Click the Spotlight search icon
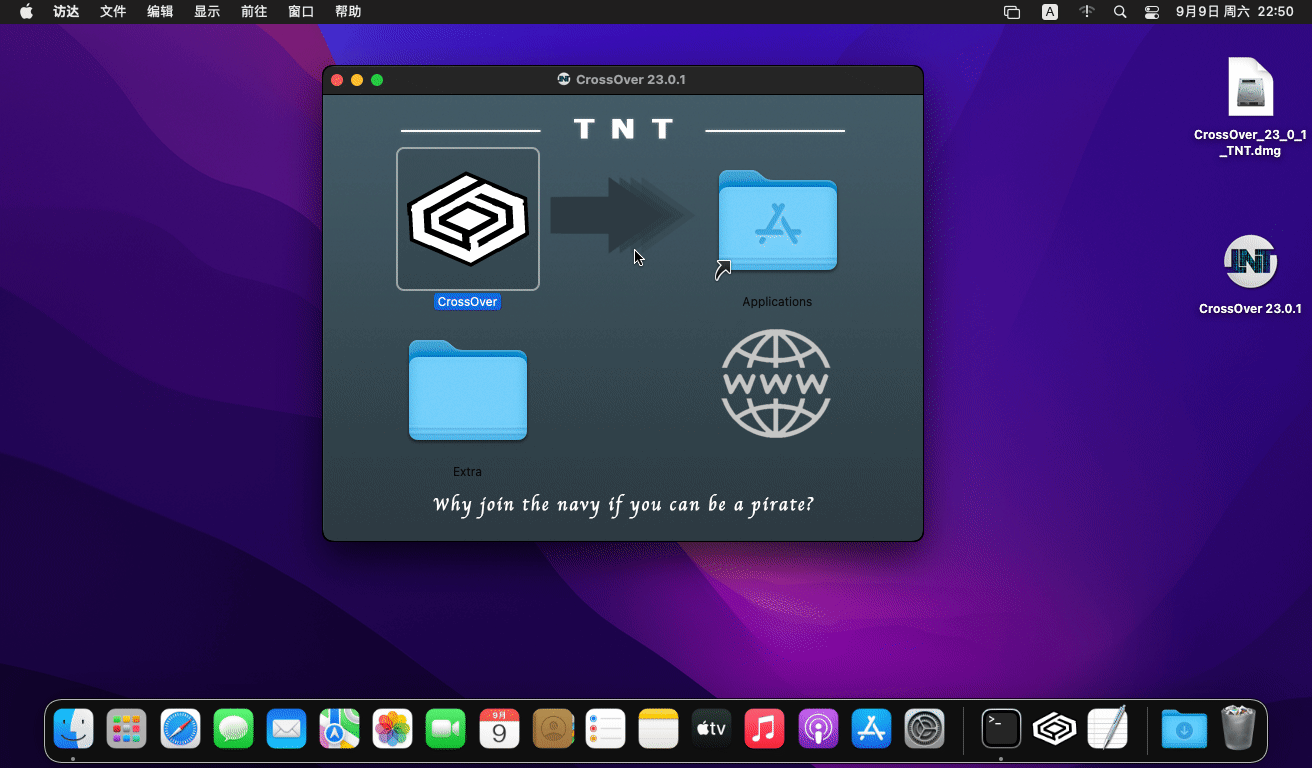 [x=1120, y=12]
